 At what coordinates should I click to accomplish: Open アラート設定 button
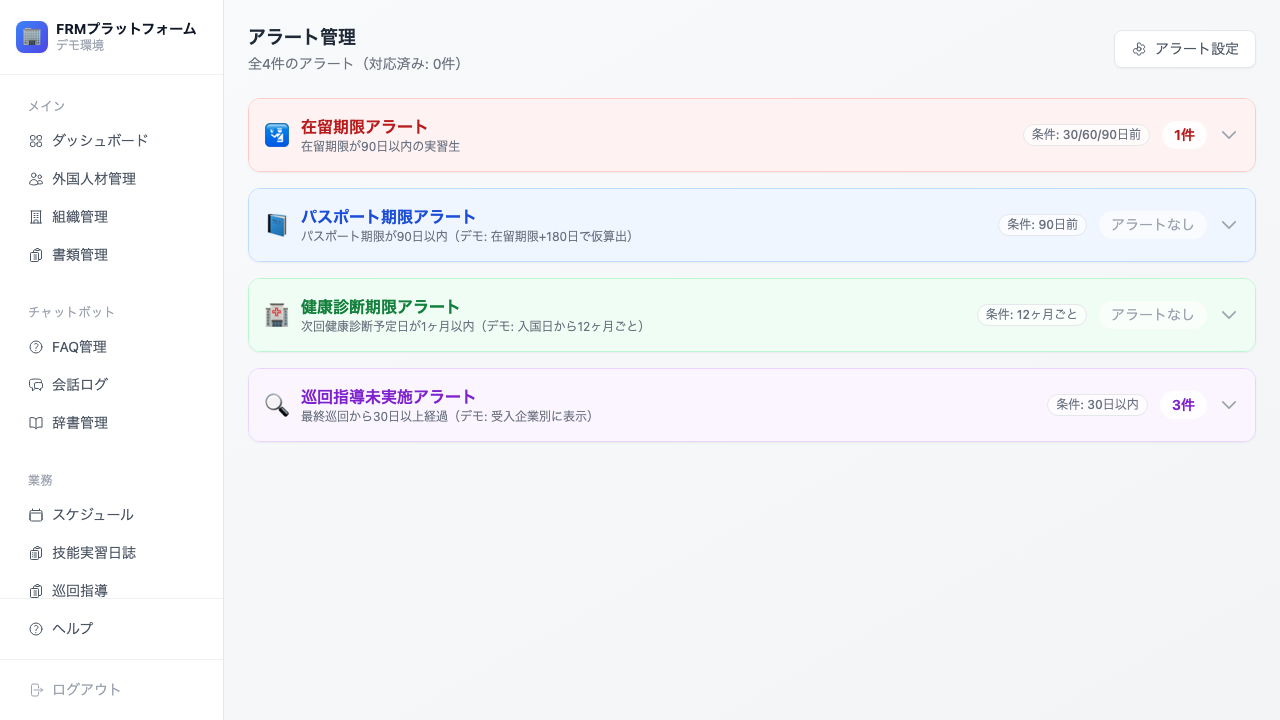click(1185, 49)
